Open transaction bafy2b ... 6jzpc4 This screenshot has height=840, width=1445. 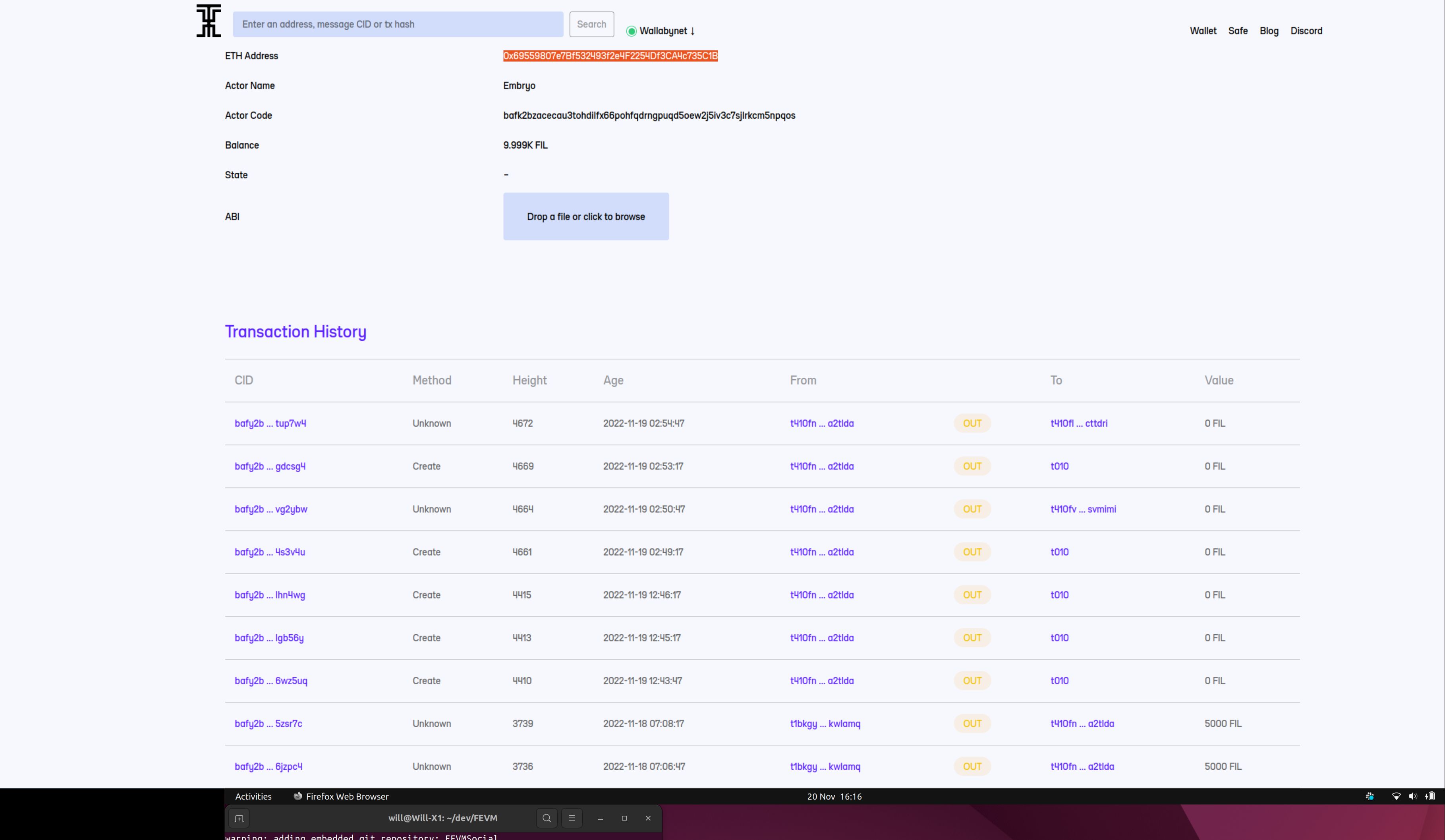coord(269,767)
